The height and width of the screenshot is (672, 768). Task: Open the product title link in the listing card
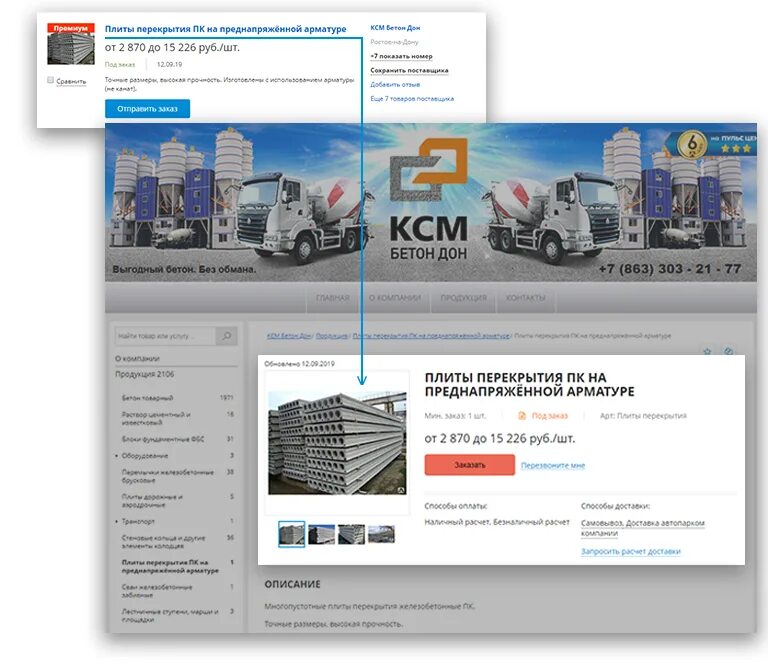[225, 29]
